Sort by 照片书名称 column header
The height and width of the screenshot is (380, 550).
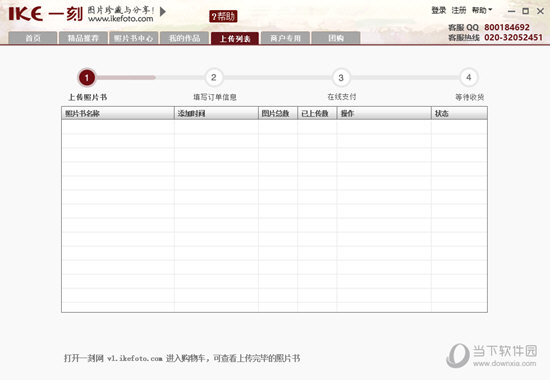[x=118, y=113]
